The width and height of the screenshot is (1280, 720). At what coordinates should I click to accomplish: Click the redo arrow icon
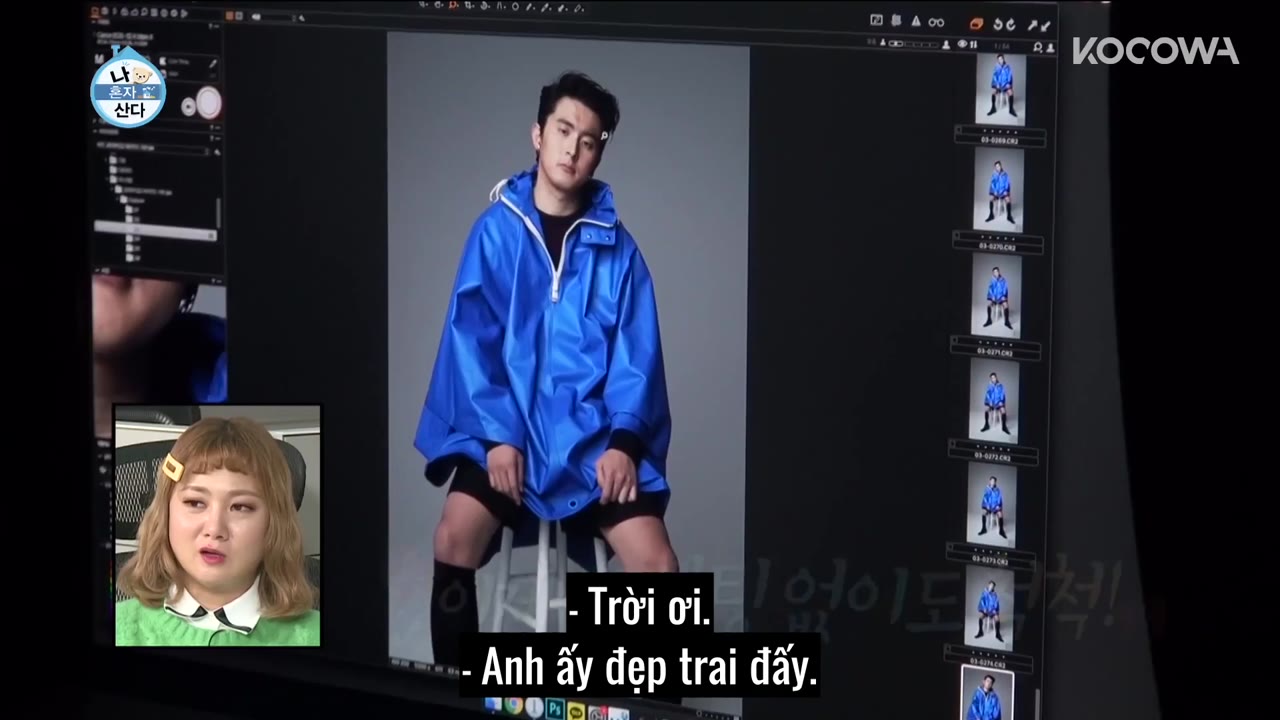click(1011, 25)
